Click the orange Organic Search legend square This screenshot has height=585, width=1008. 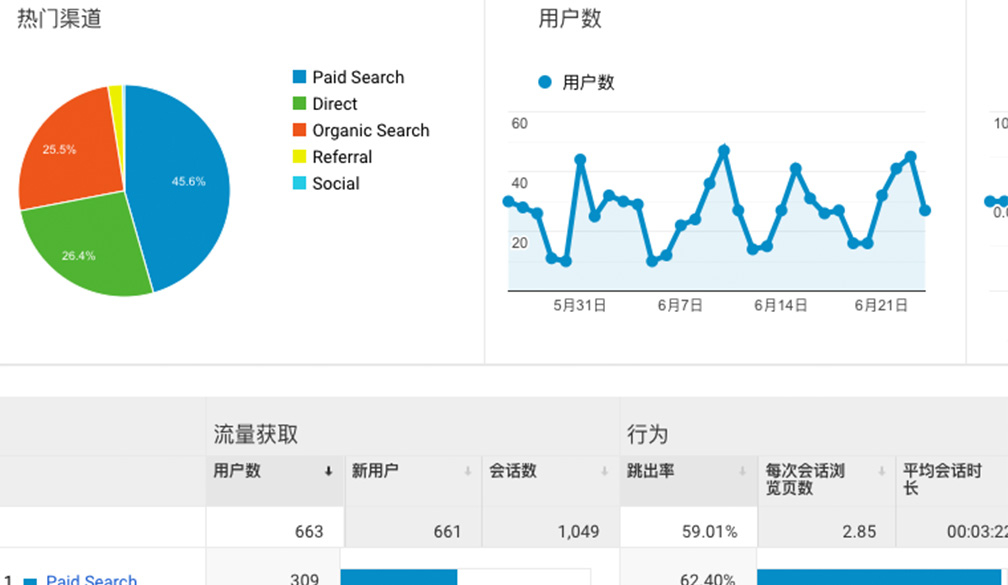pos(299,130)
